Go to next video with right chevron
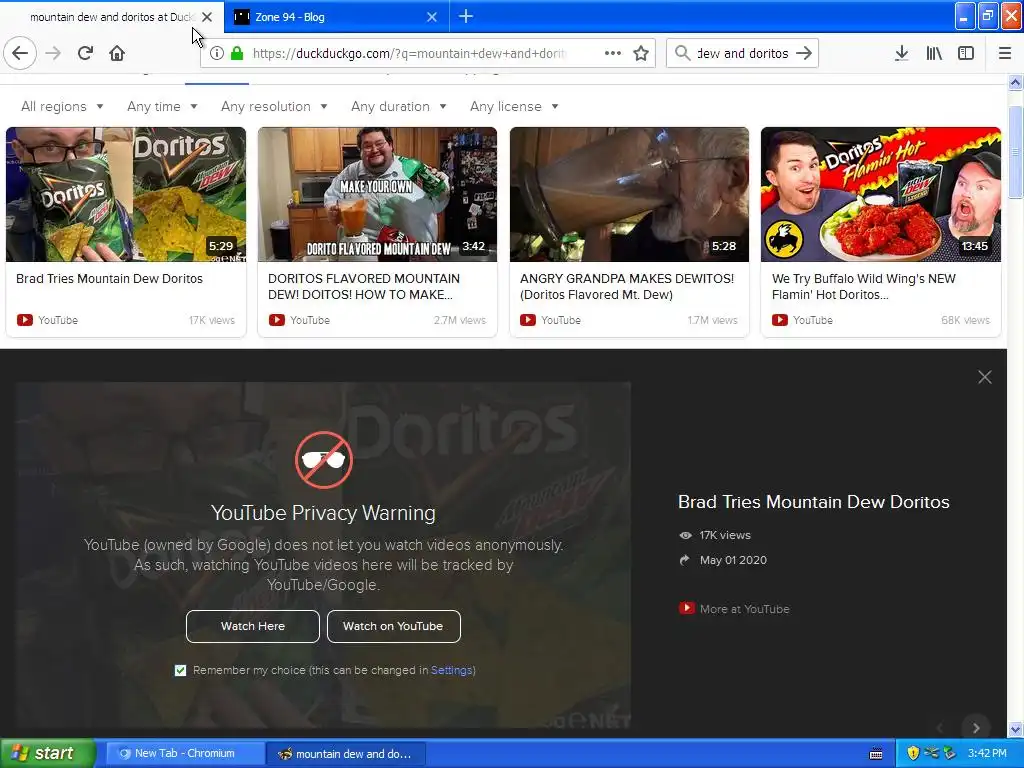Screen dimensions: 1024x768 [976, 728]
